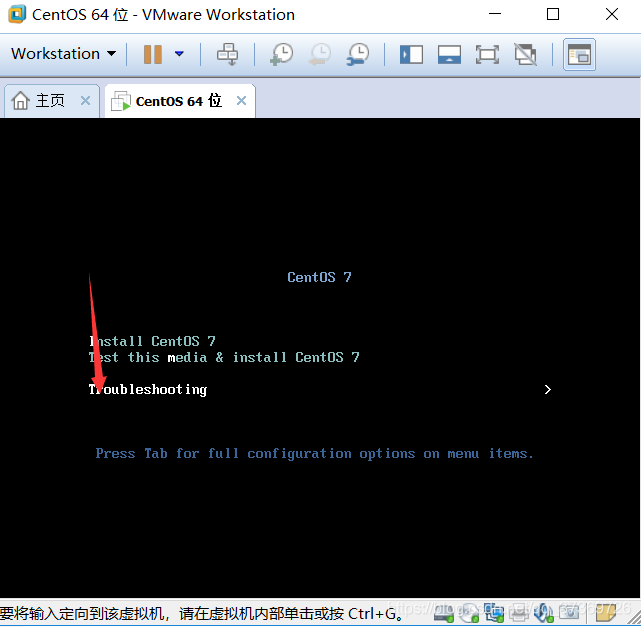Close the VMware Workstation window
This screenshot has height=627, width=641.
pos(612,14)
